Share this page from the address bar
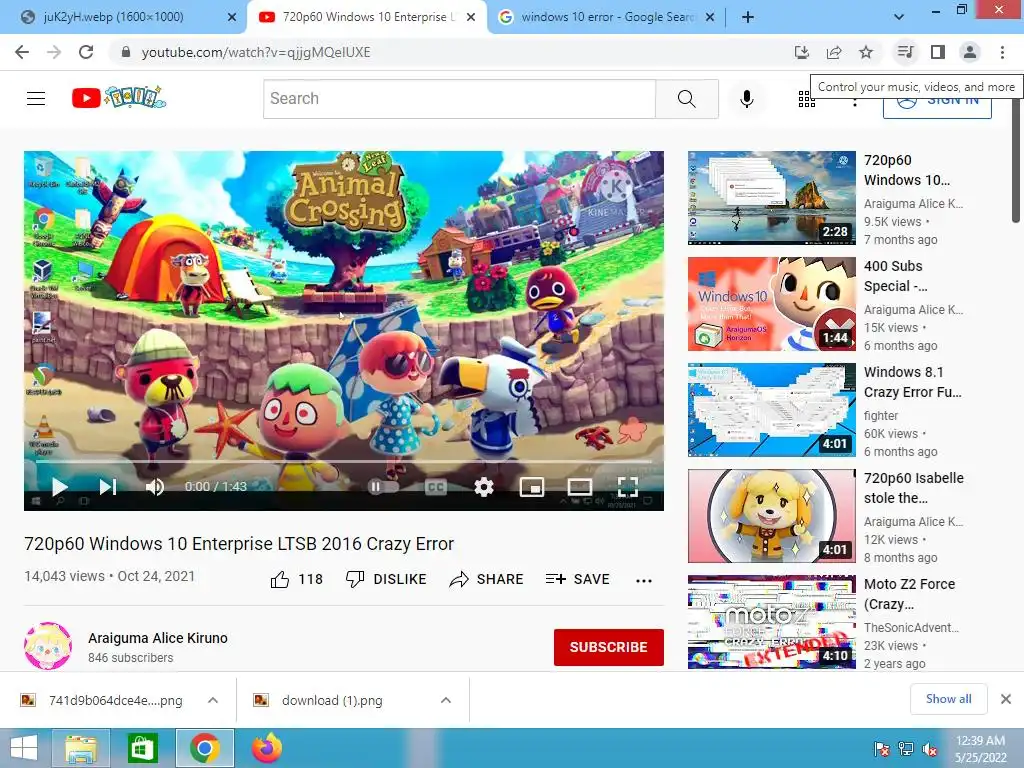Image resolution: width=1024 pixels, height=768 pixels. 834,52
